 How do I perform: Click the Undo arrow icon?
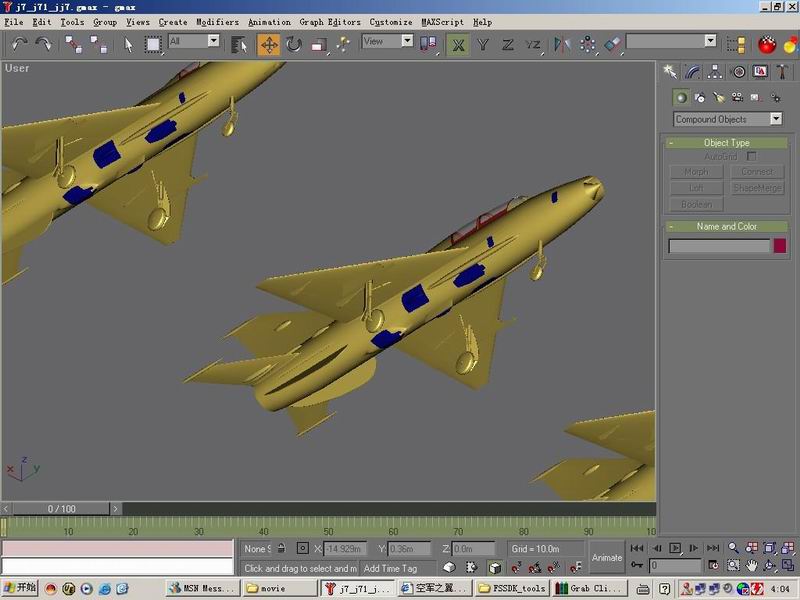[19, 44]
